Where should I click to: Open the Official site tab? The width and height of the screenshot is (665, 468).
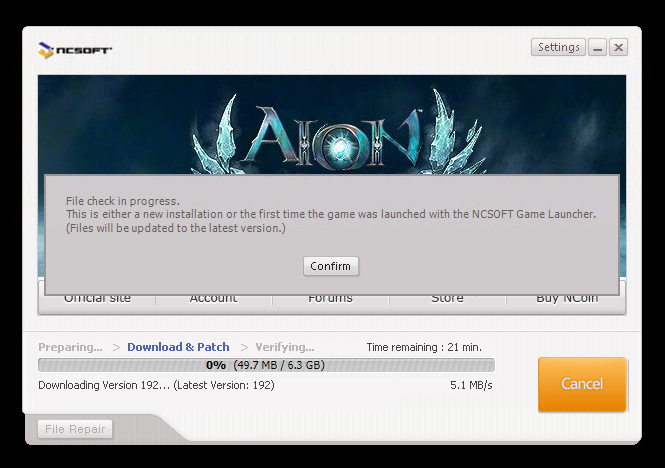tap(97, 299)
